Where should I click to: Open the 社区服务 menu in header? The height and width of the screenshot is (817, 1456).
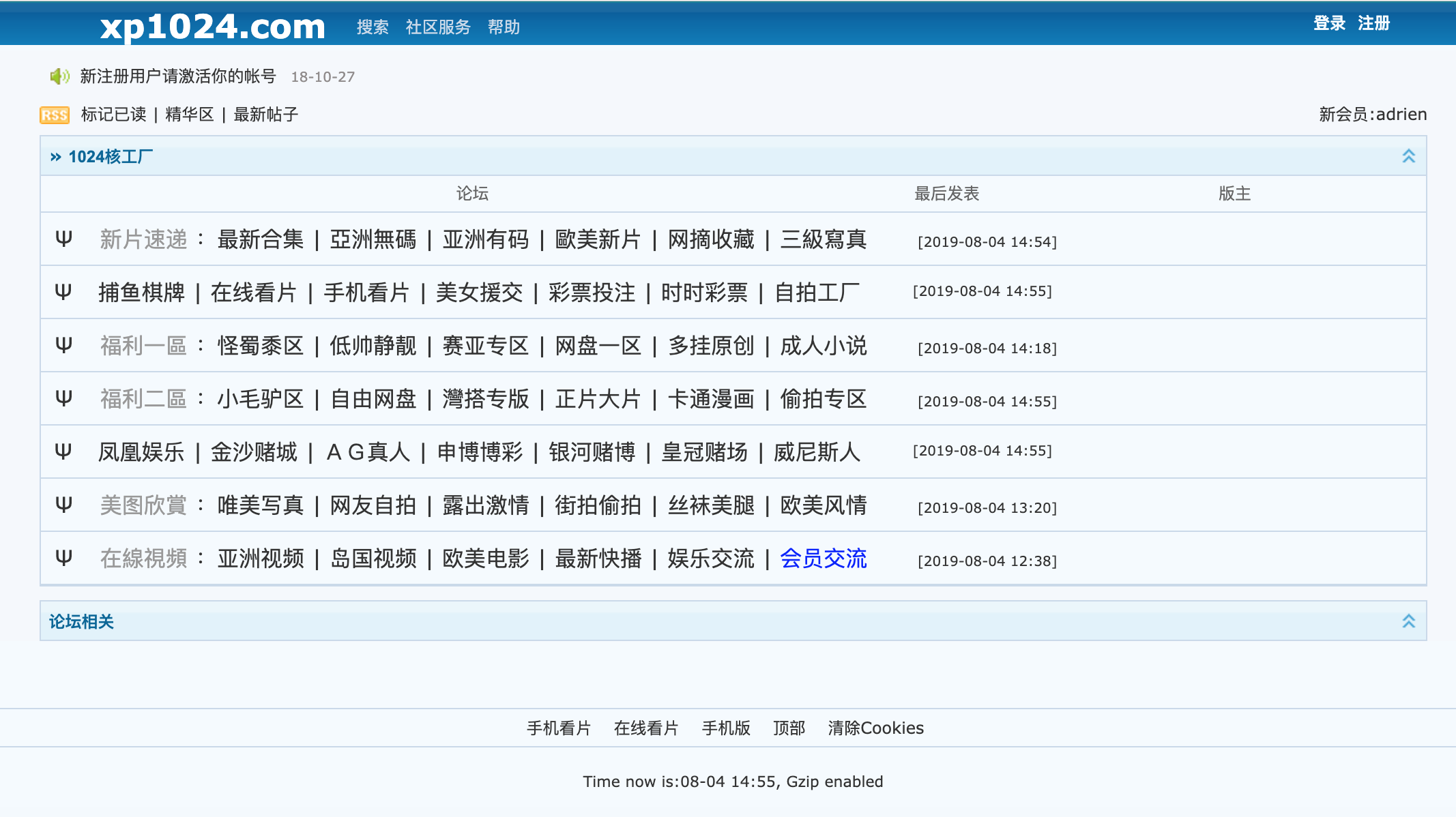[438, 27]
